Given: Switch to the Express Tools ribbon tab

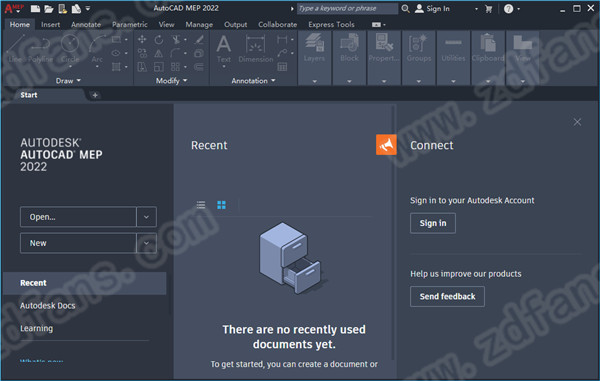Looking at the screenshot, I should 331,24.
